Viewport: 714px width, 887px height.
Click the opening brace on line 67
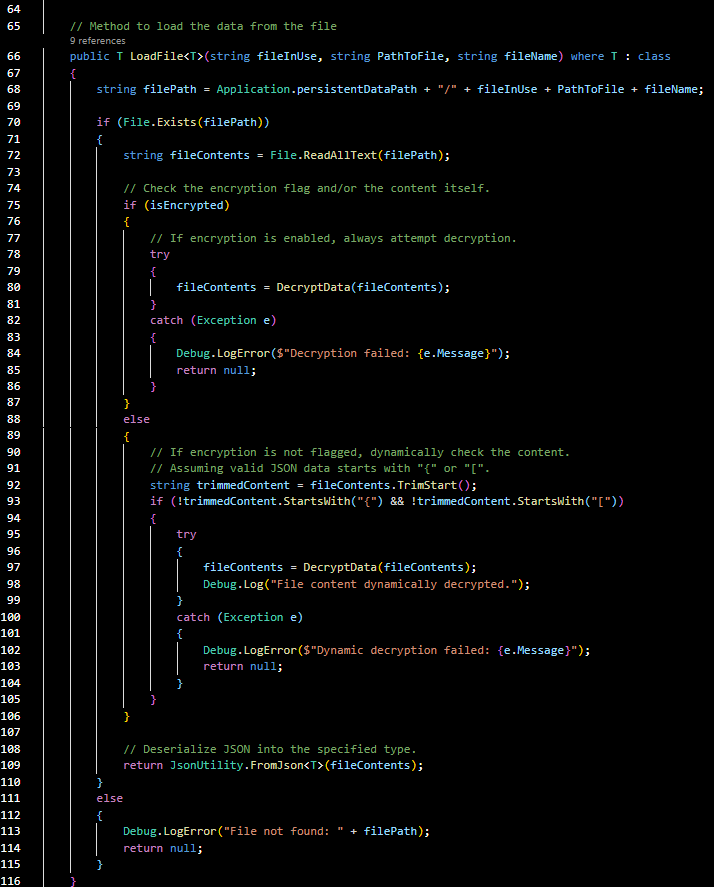(x=73, y=73)
